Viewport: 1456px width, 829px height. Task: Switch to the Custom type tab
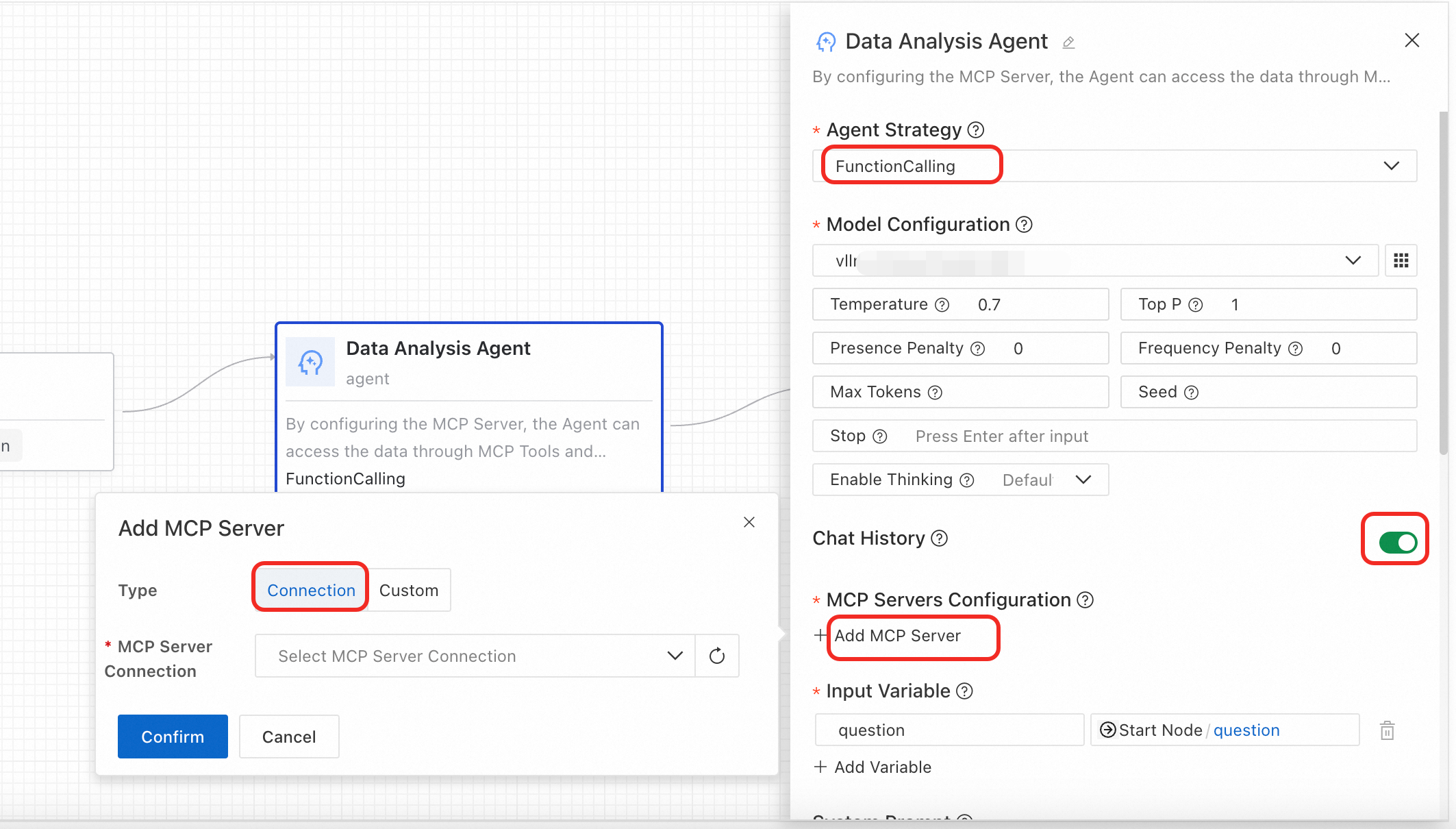tap(409, 590)
